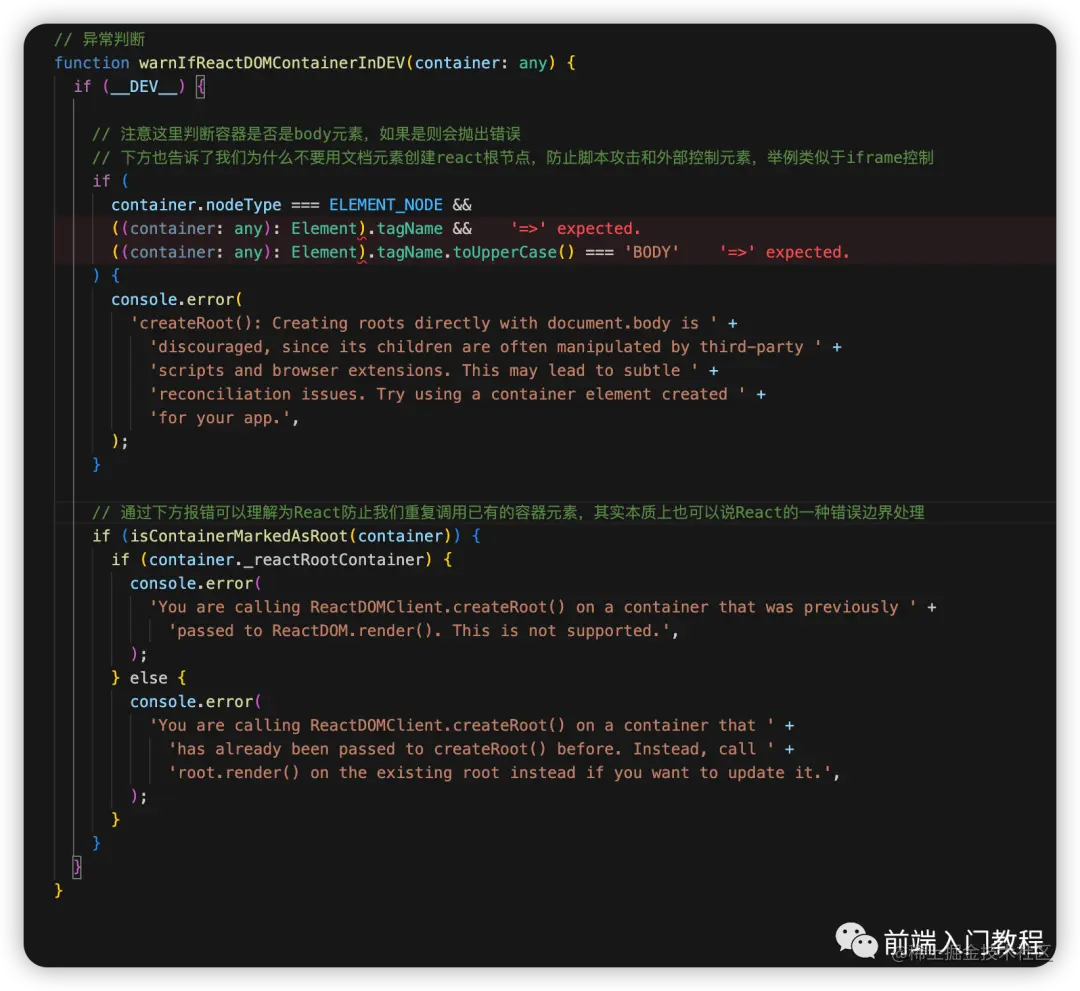Click console.error( inside the else block
The image size is (1080, 991).
coord(196,702)
